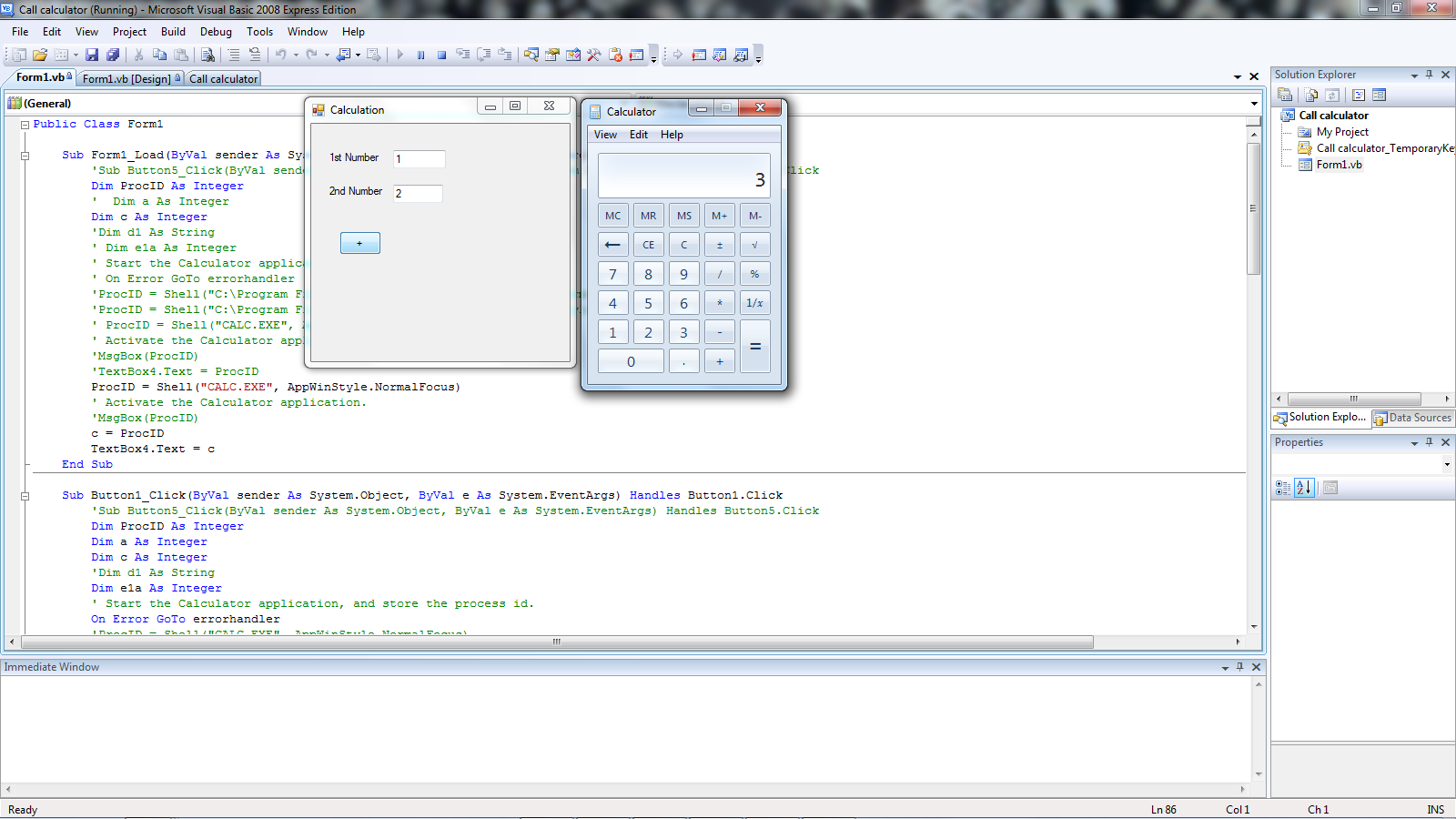1456x819 pixels.
Task: Open file using the toolbar folder icon
Action: 40,56
